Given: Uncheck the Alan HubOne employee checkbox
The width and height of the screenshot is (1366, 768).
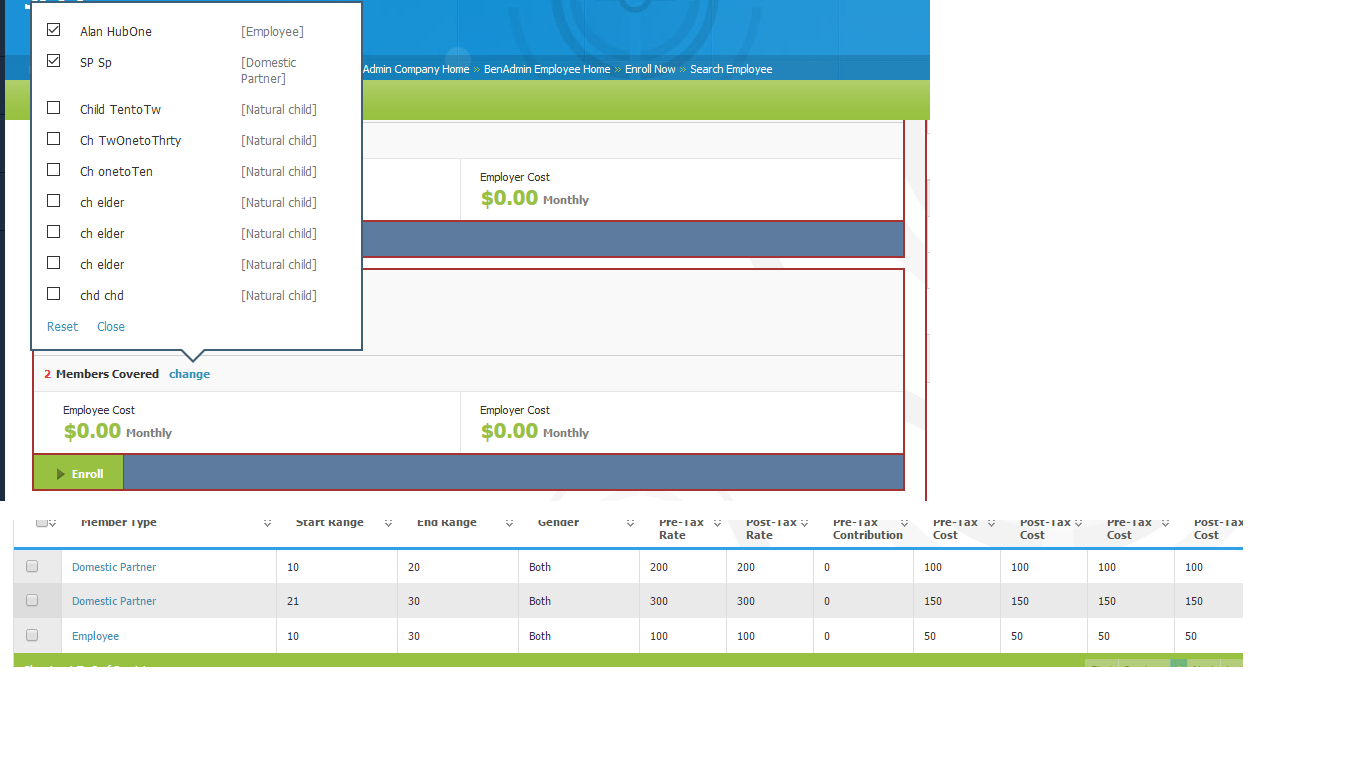Looking at the screenshot, I should (x=54, y=31).
